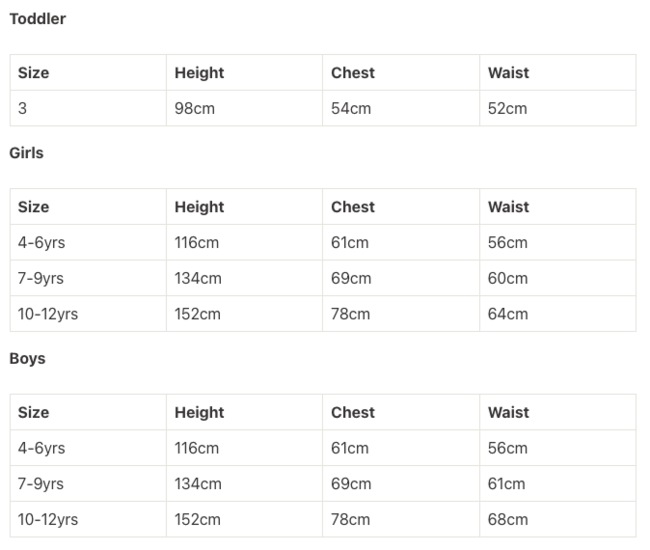Screen dimensions: 650x550
Task: Select the toddler 52cm waist value
Action: click(507, 109)
